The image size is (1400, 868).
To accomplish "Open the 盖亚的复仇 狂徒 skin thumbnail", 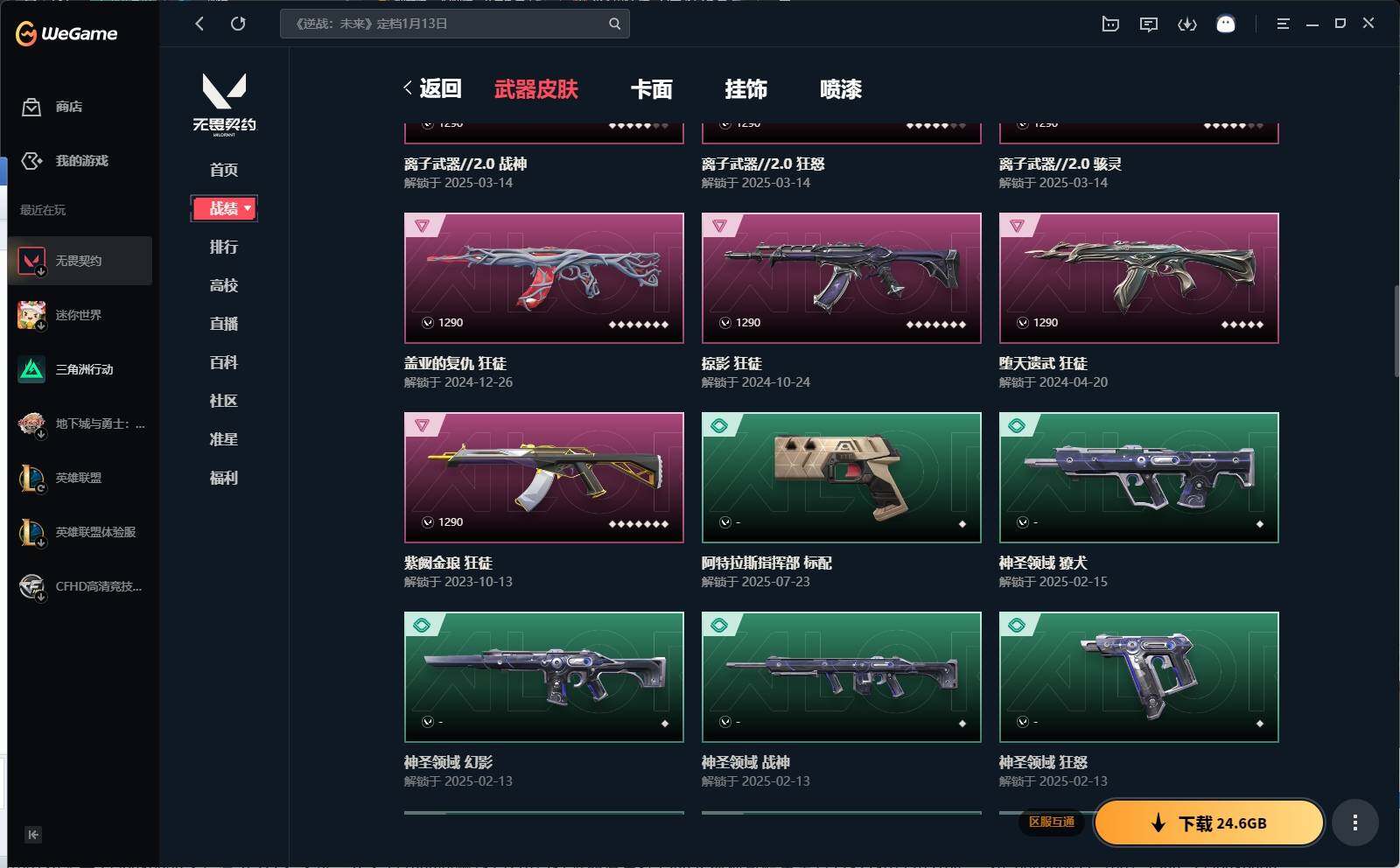I will [x=544, y=278].
